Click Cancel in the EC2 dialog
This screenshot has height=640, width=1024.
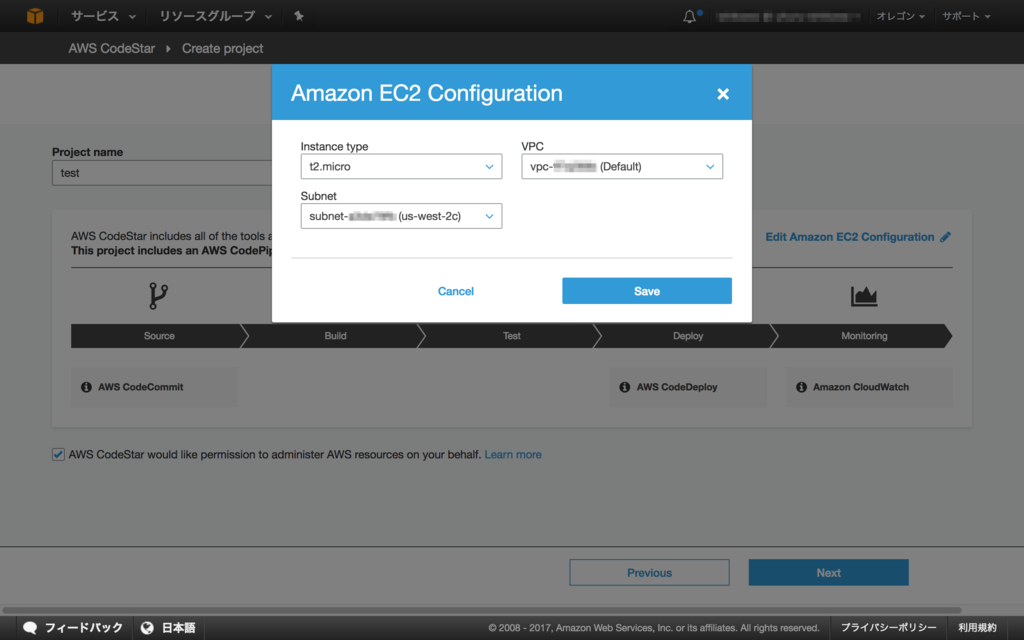coord(456,291)
